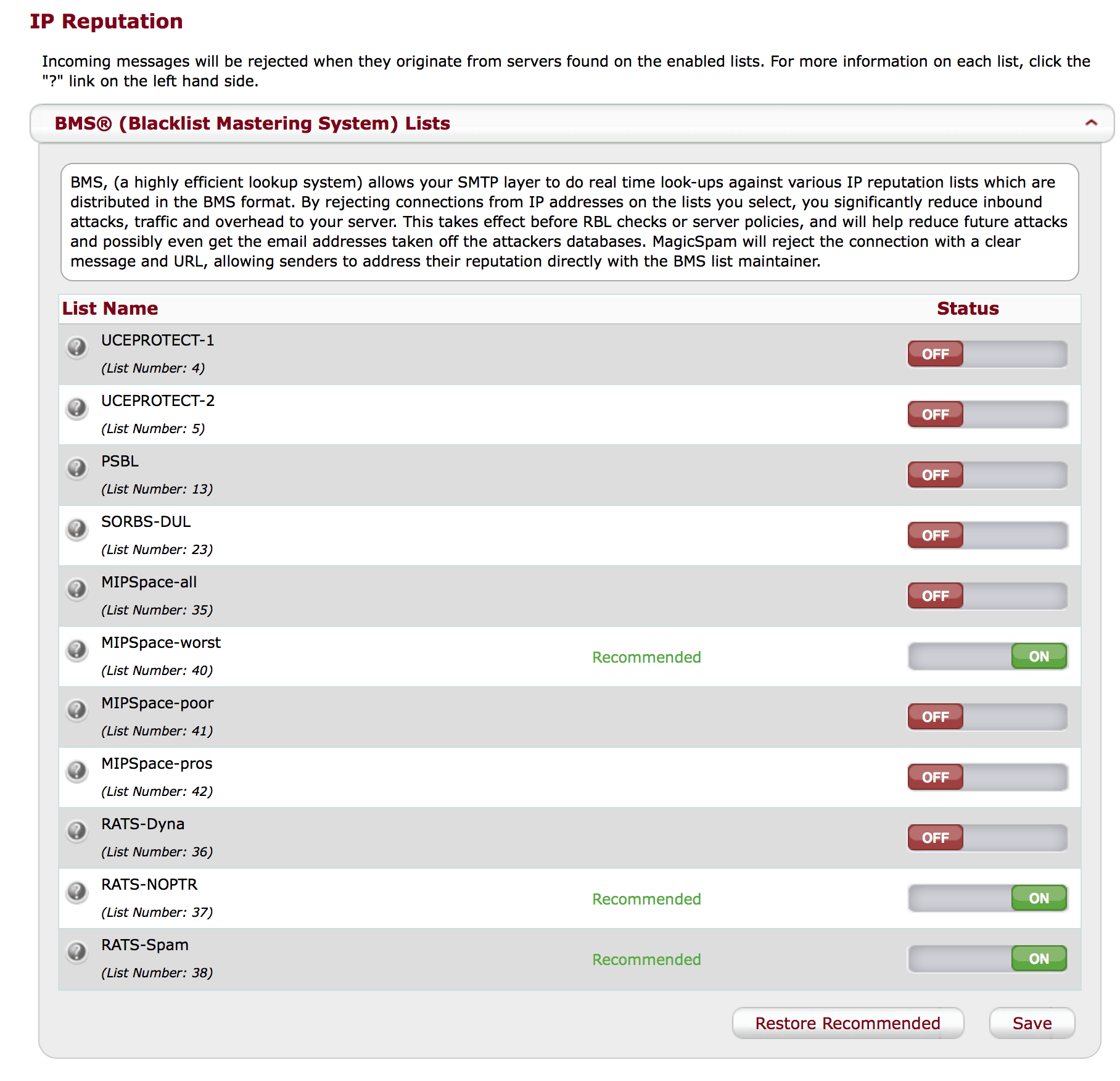
Task: Click the question mark for RATS-Dyna
Action: 76,831
